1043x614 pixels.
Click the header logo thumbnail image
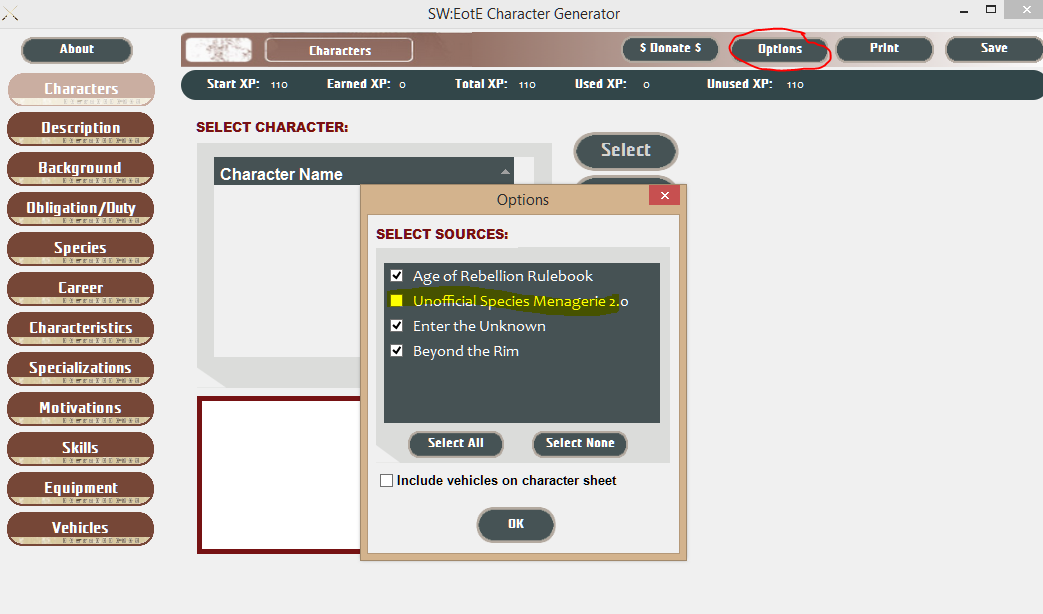click(x=218, y=50)
